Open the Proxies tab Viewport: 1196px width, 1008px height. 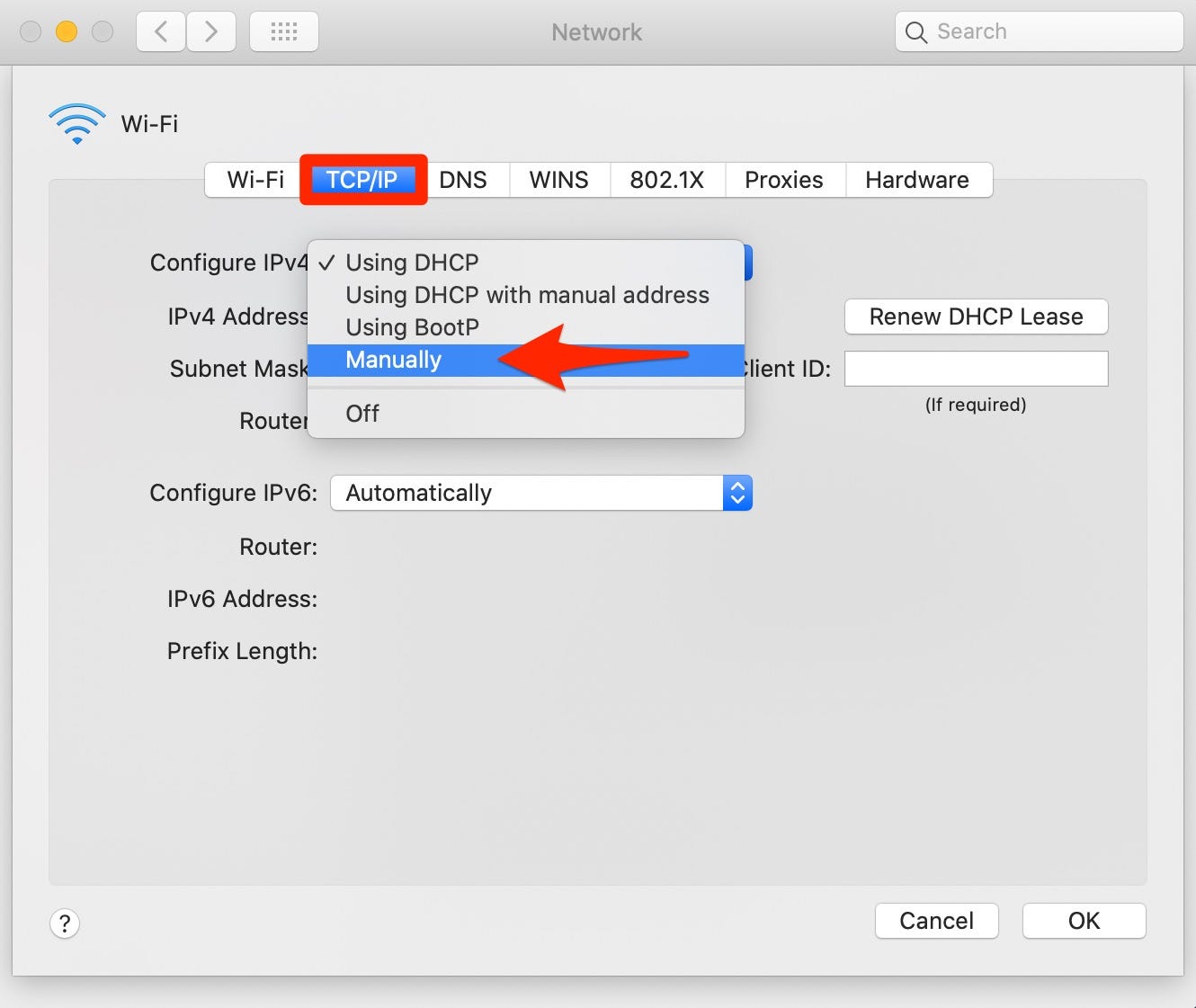784,180
